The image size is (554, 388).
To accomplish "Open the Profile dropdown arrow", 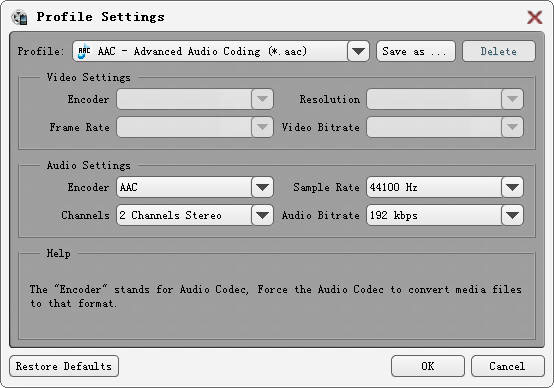I will point(358,52).
